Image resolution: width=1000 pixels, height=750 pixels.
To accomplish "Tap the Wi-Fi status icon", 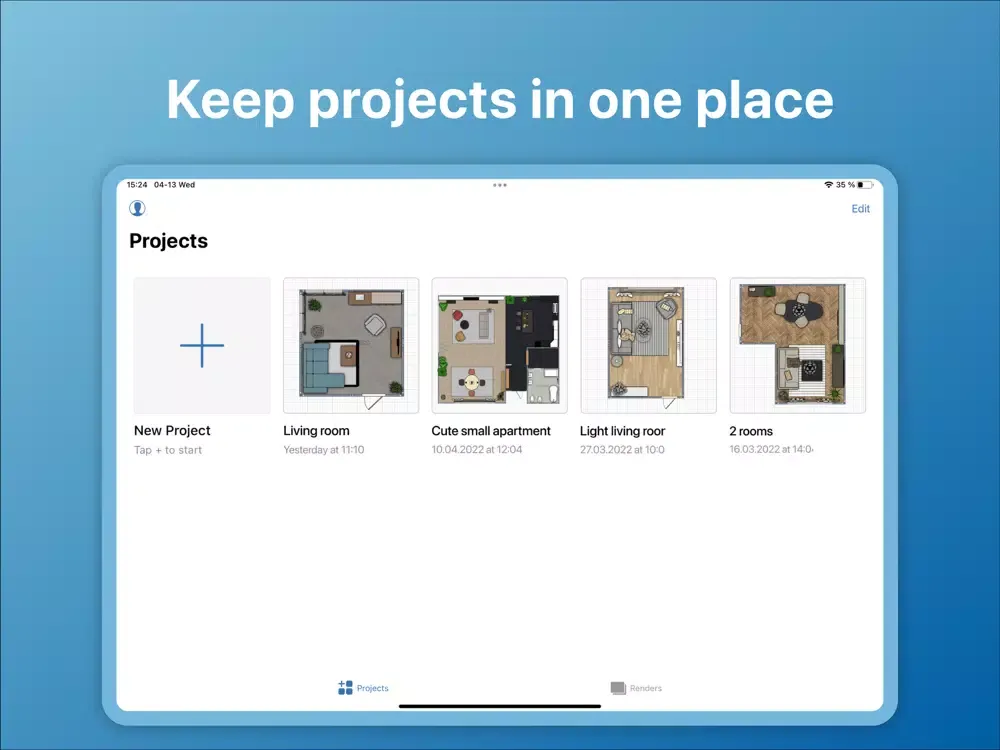I will (x=828, y=185).
